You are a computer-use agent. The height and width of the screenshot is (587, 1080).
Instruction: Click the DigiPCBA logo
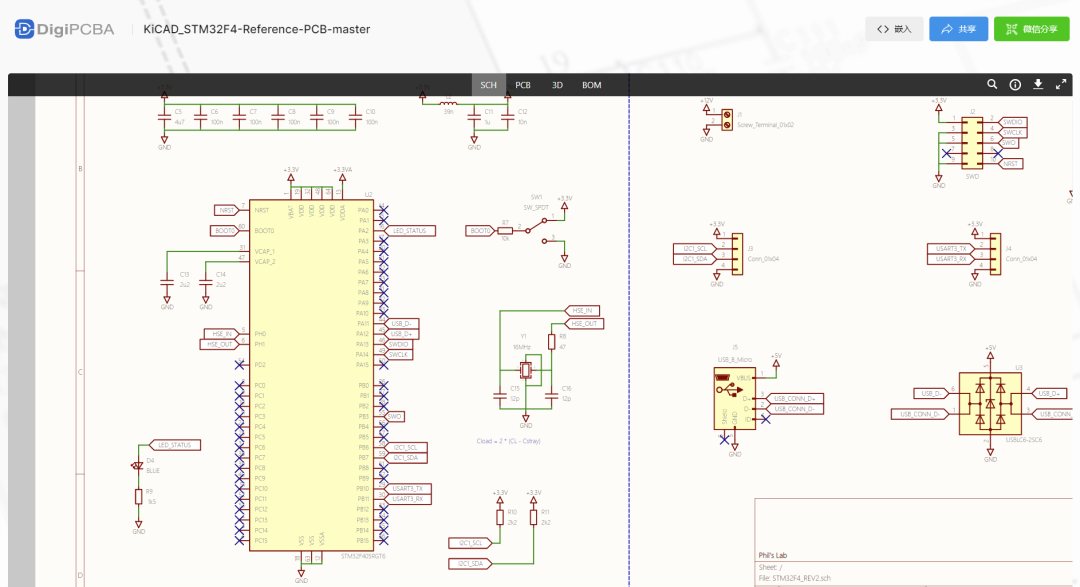tap(64, 29)
